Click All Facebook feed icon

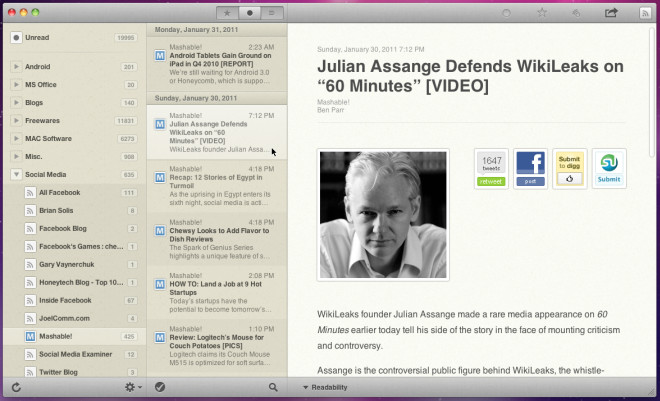coord(30,193)
